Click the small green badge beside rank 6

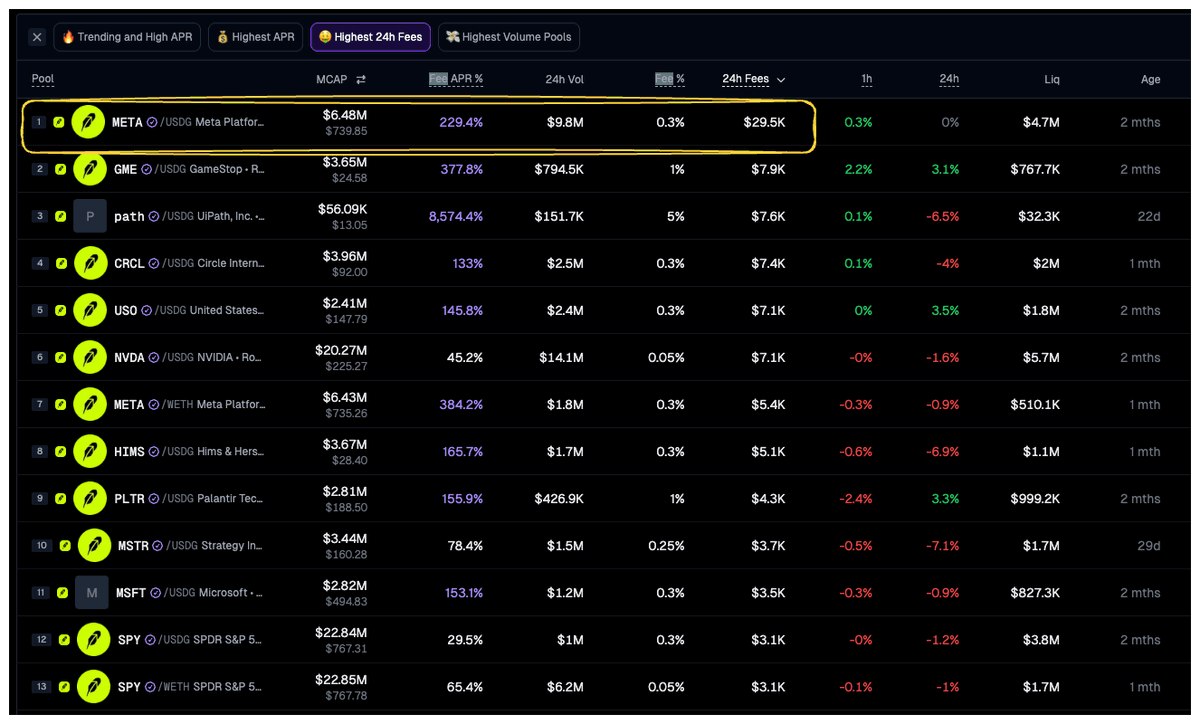61,357
